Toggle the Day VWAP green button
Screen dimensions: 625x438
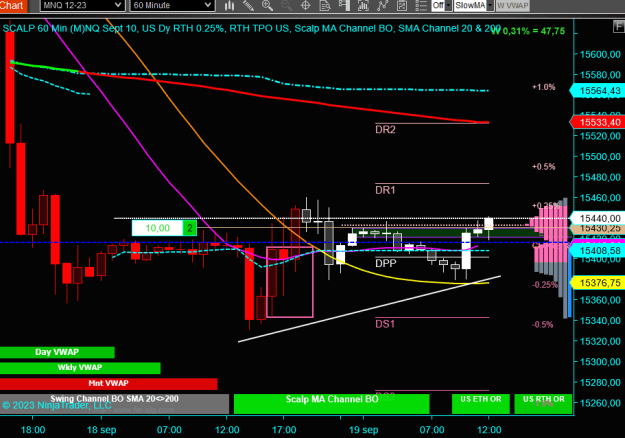coord(57,352)
